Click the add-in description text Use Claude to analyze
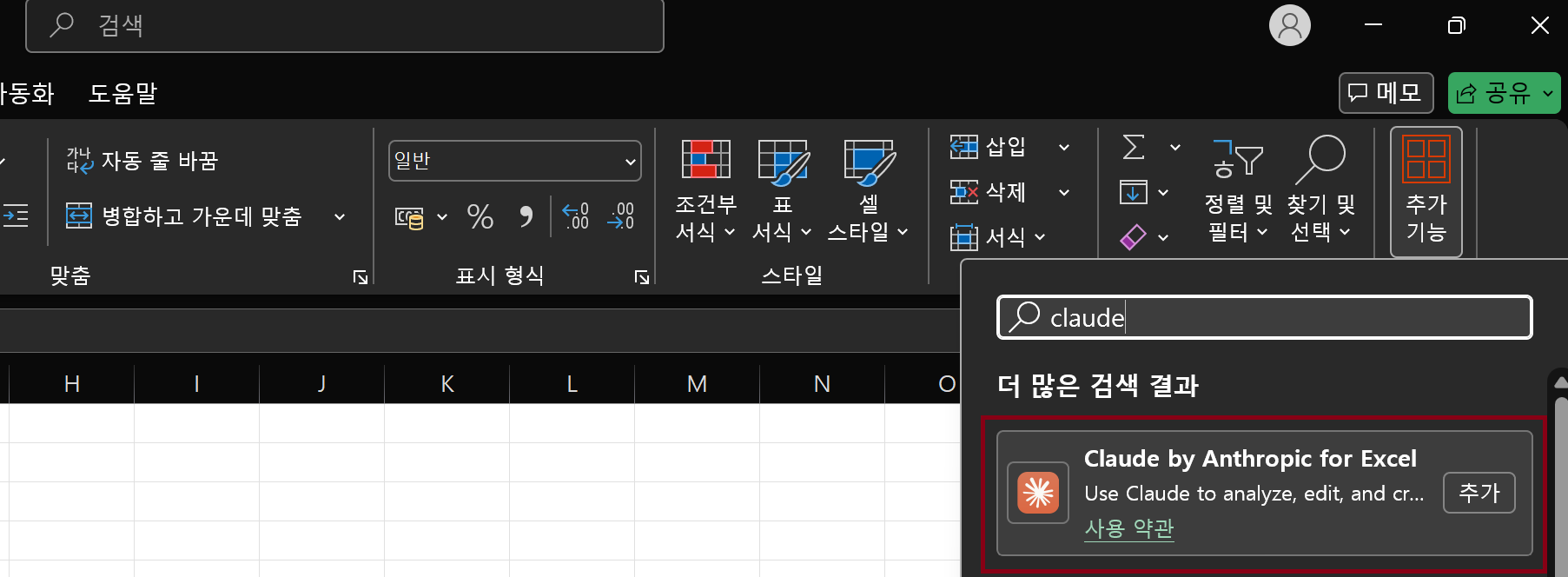The height and width of the screenshot is (577, 1568). tap(1254, 494)
